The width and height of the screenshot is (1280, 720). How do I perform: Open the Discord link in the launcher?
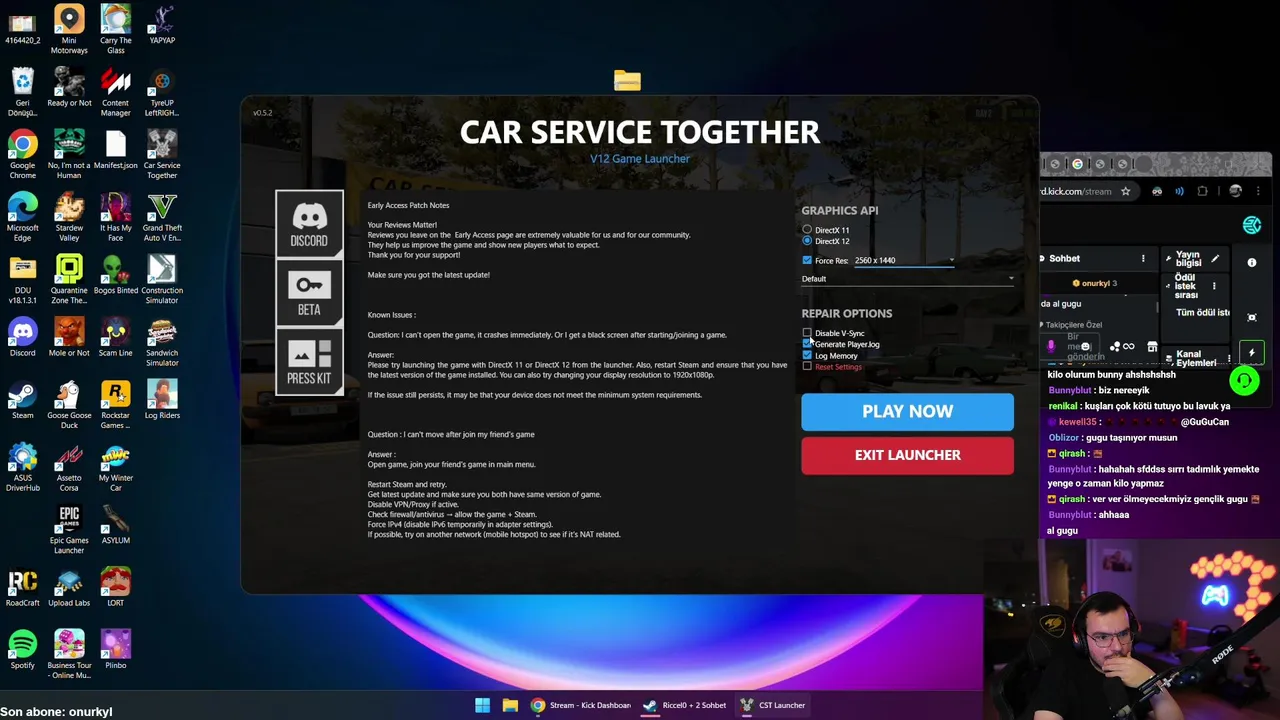click(x=309, y=224)
